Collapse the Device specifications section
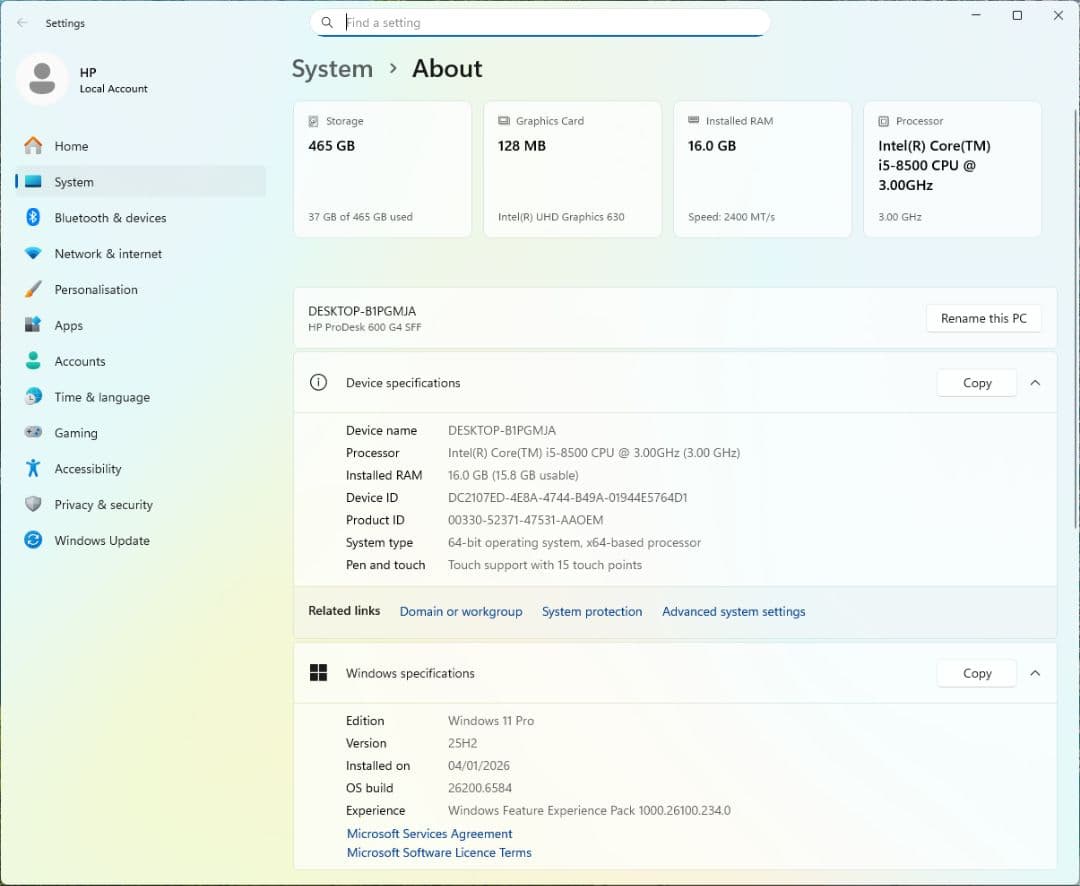 coord(1036,382)
